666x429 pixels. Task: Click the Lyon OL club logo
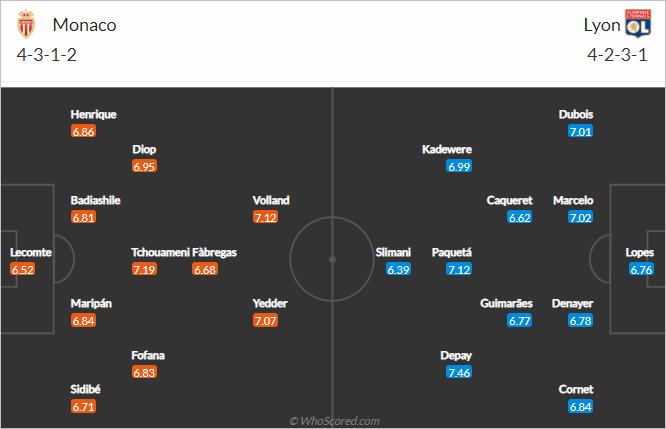[638, 23]
